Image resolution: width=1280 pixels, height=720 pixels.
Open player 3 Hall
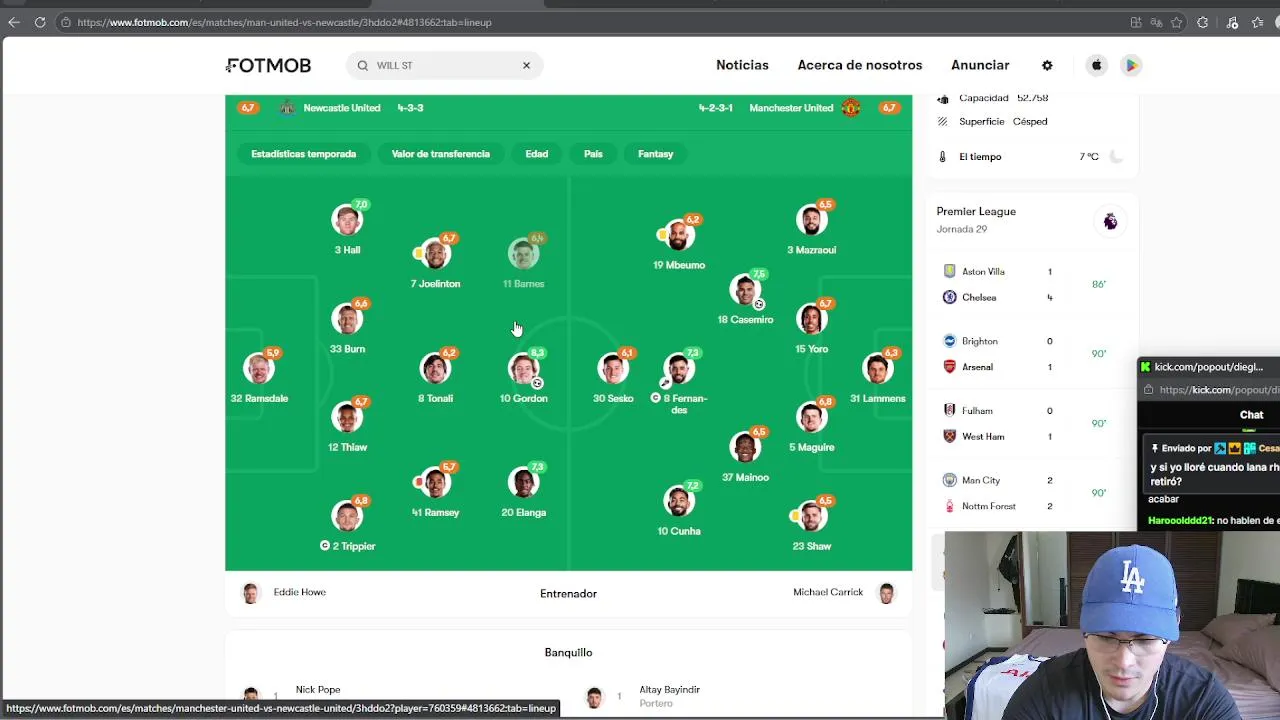coord(347,228)
